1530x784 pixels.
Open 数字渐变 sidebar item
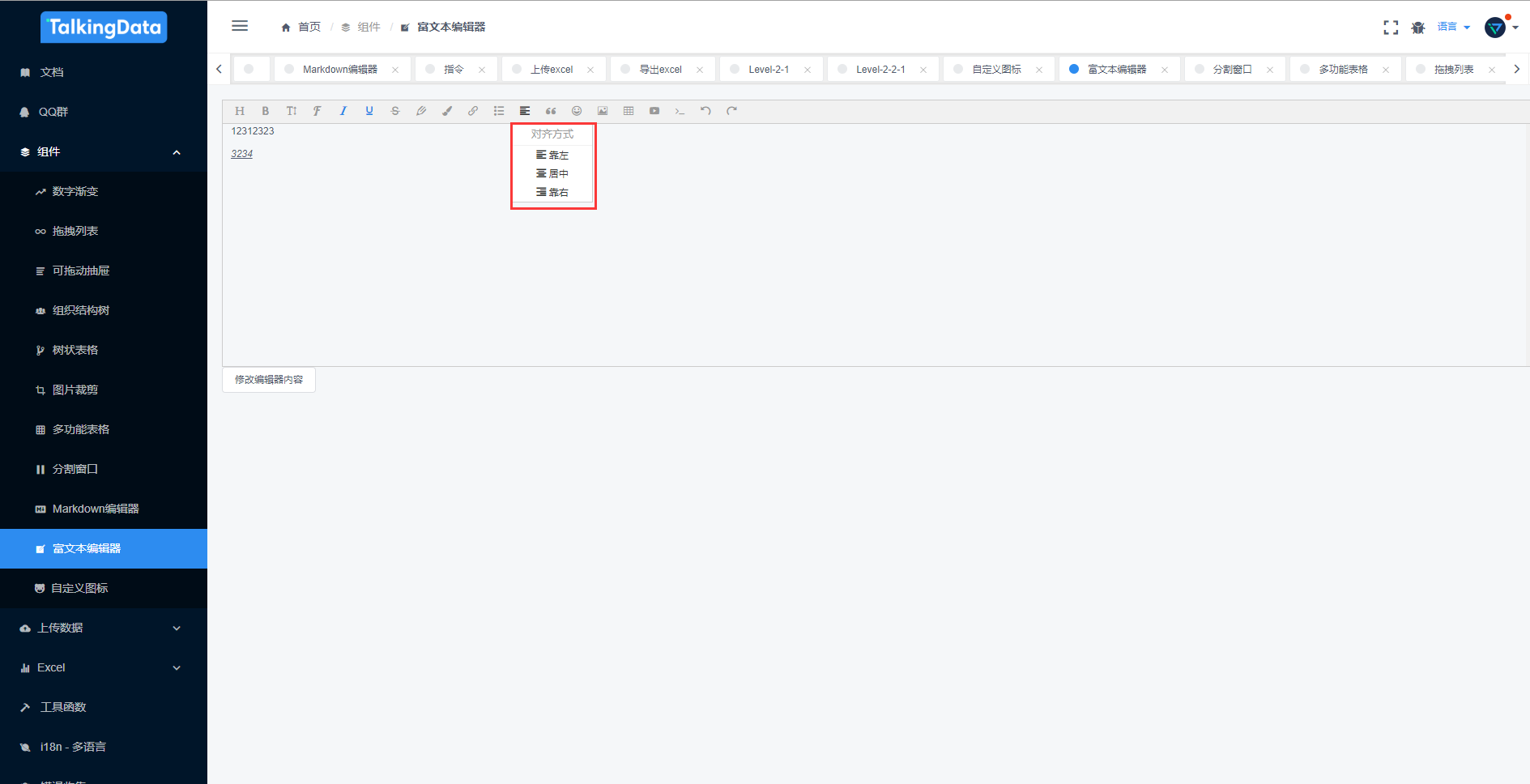pyautogui.click(x=104, y=191)
